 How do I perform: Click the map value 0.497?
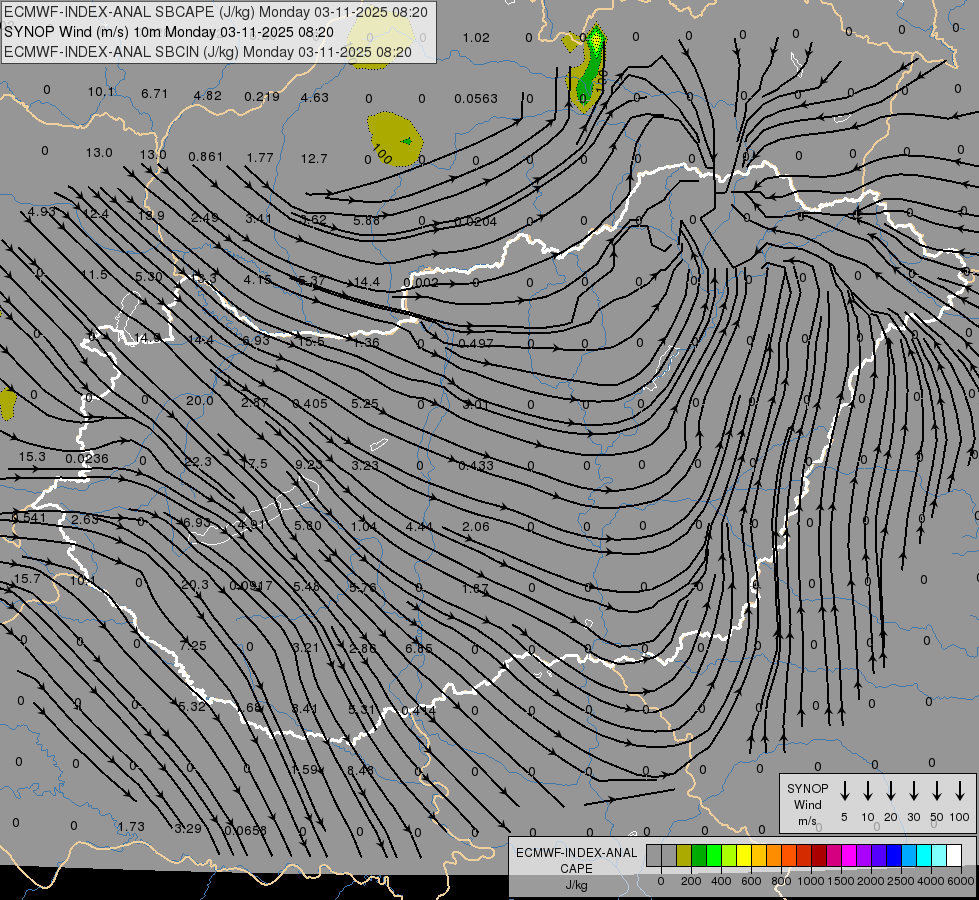pos(476,344)
